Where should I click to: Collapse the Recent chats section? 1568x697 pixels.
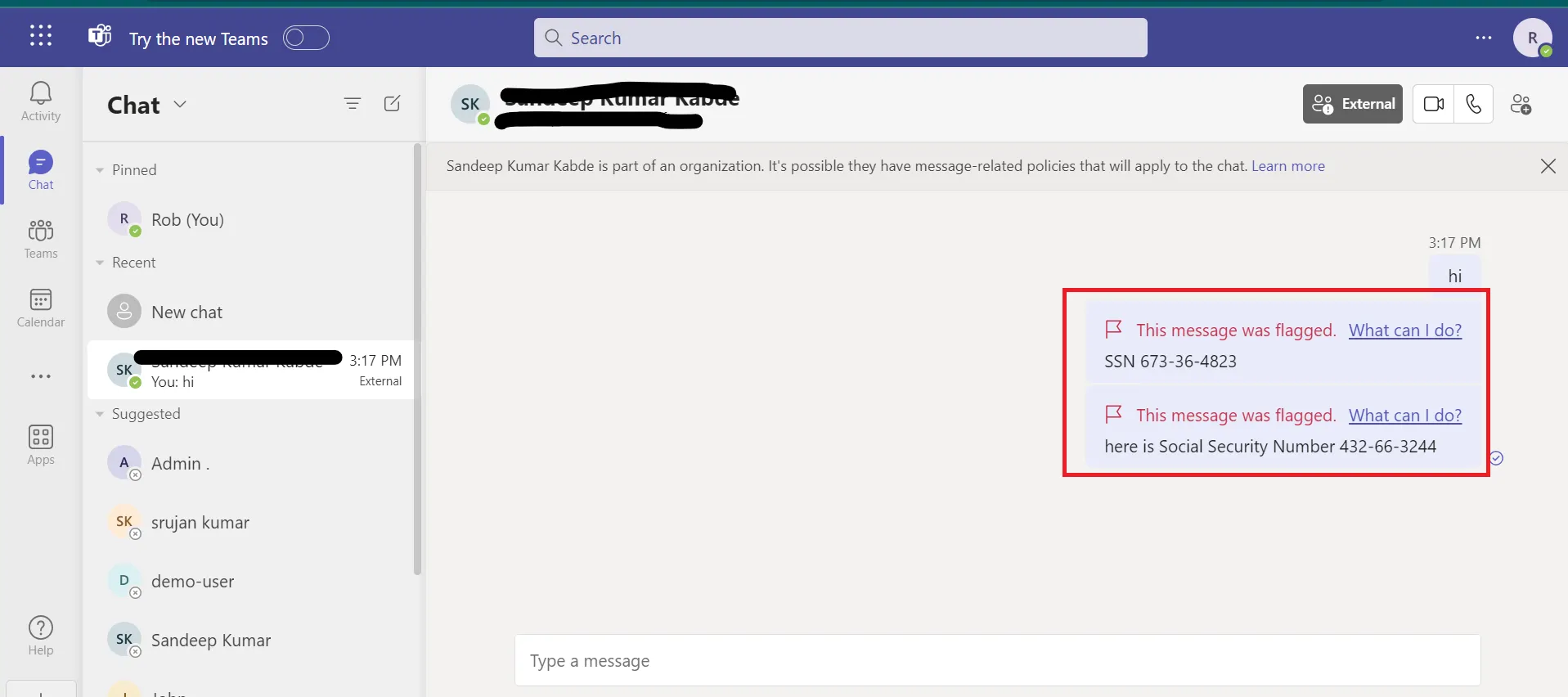pos(100,263)
